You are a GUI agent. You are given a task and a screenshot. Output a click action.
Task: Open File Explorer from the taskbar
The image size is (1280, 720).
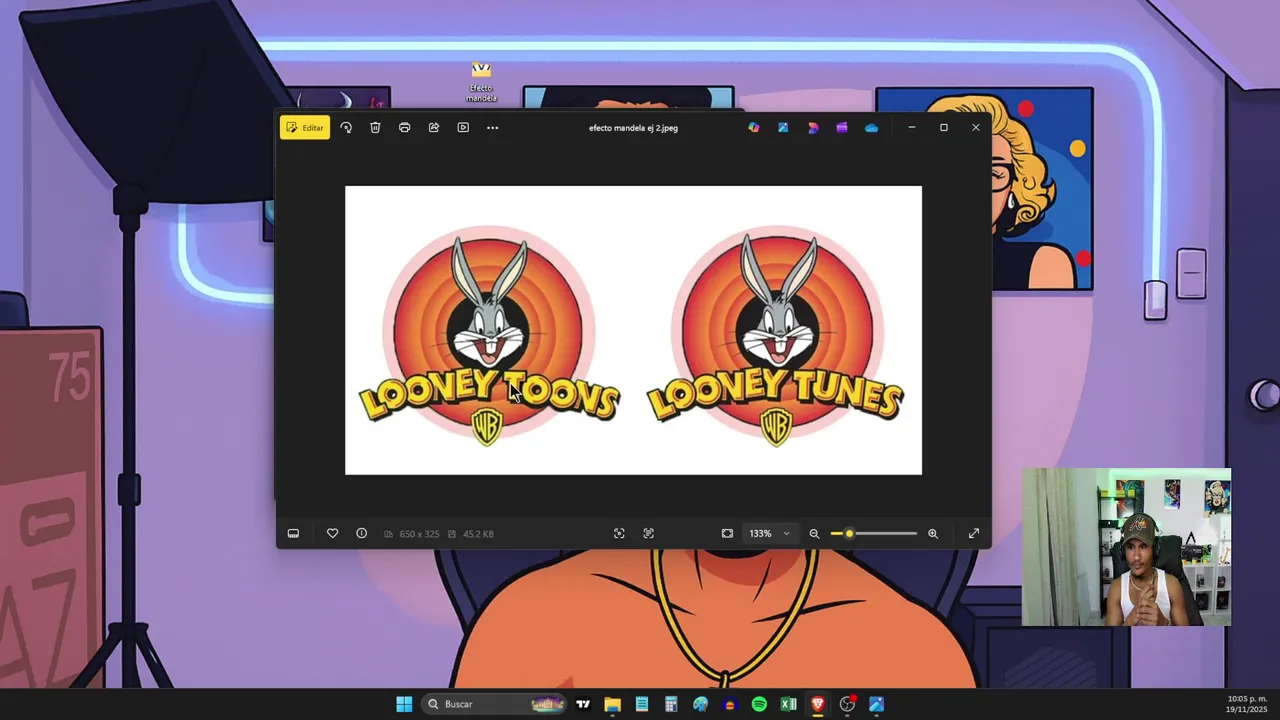coord(612,704)
